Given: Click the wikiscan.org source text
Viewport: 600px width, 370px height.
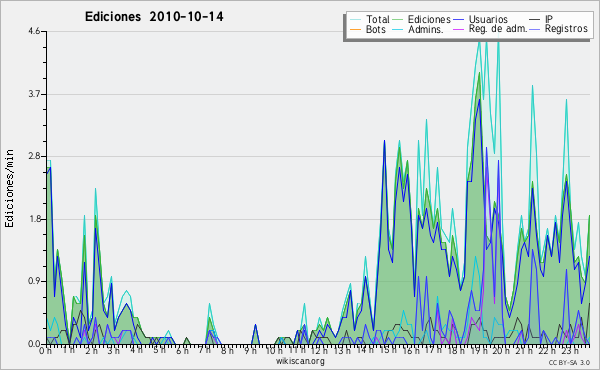Looking at the screenshot, I should click(x=300, y=361).
